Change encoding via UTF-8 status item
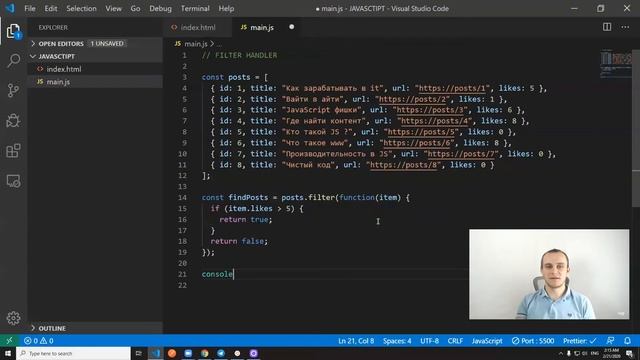 tap(429, 340)
